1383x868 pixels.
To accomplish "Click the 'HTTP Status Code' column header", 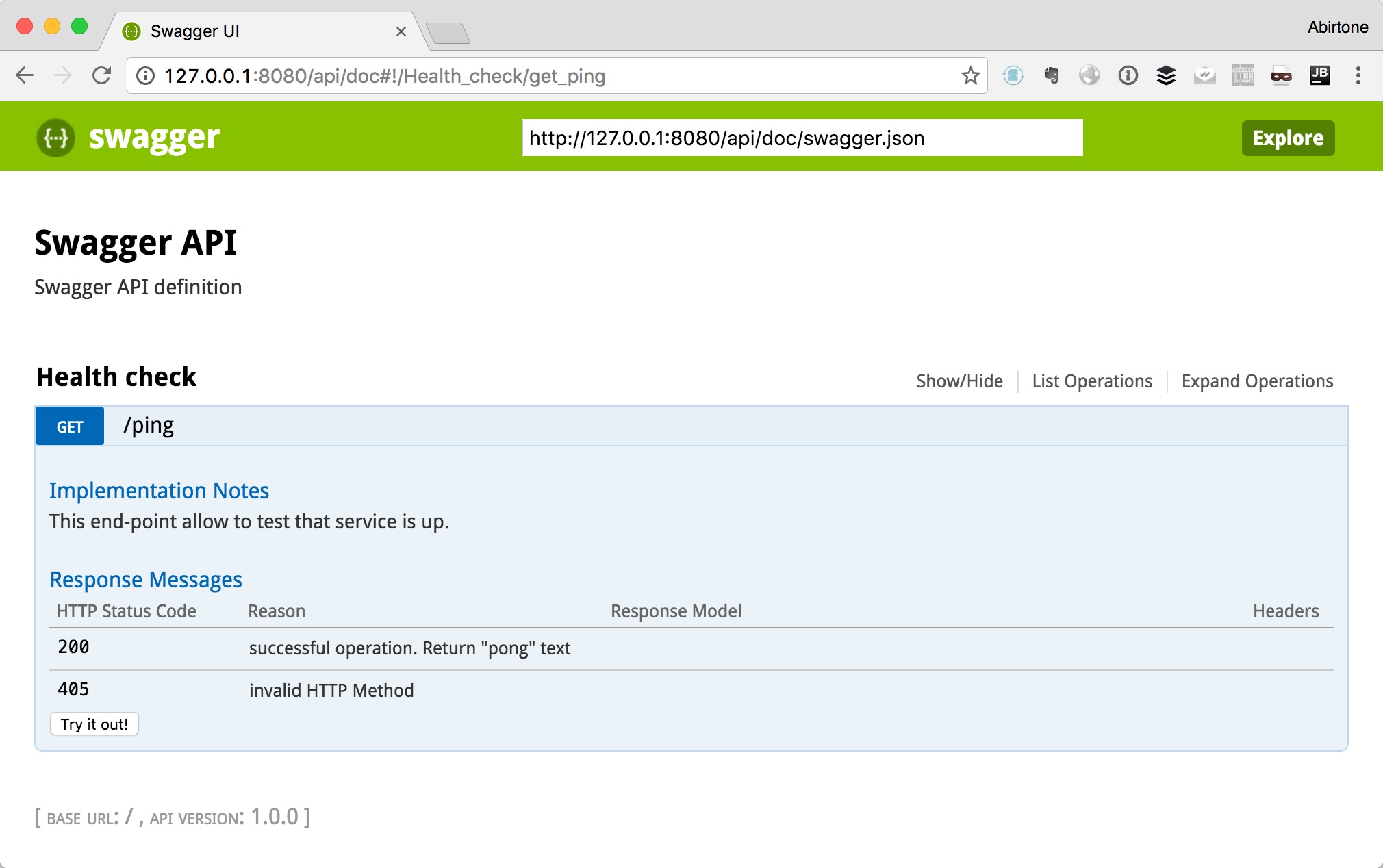I will [126, 611].
